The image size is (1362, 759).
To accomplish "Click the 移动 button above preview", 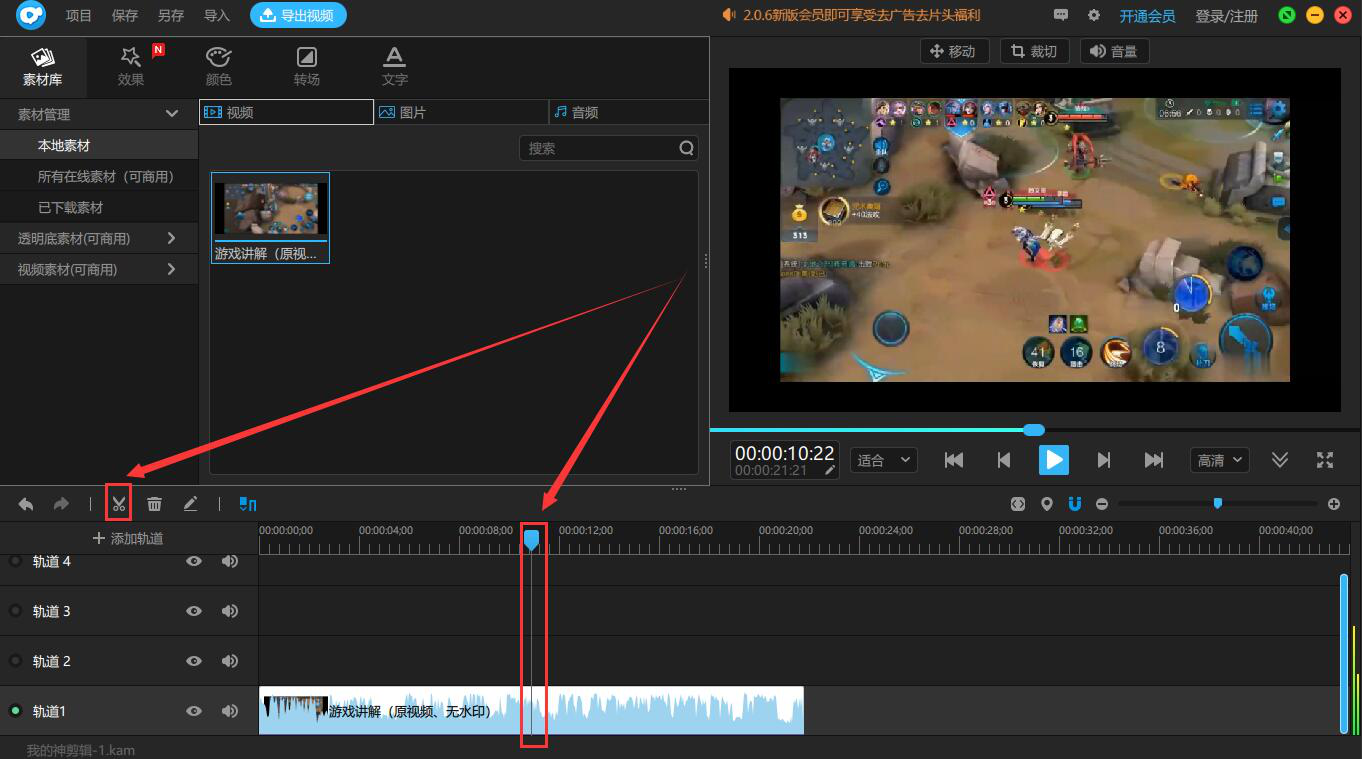I will pos(954,51).
